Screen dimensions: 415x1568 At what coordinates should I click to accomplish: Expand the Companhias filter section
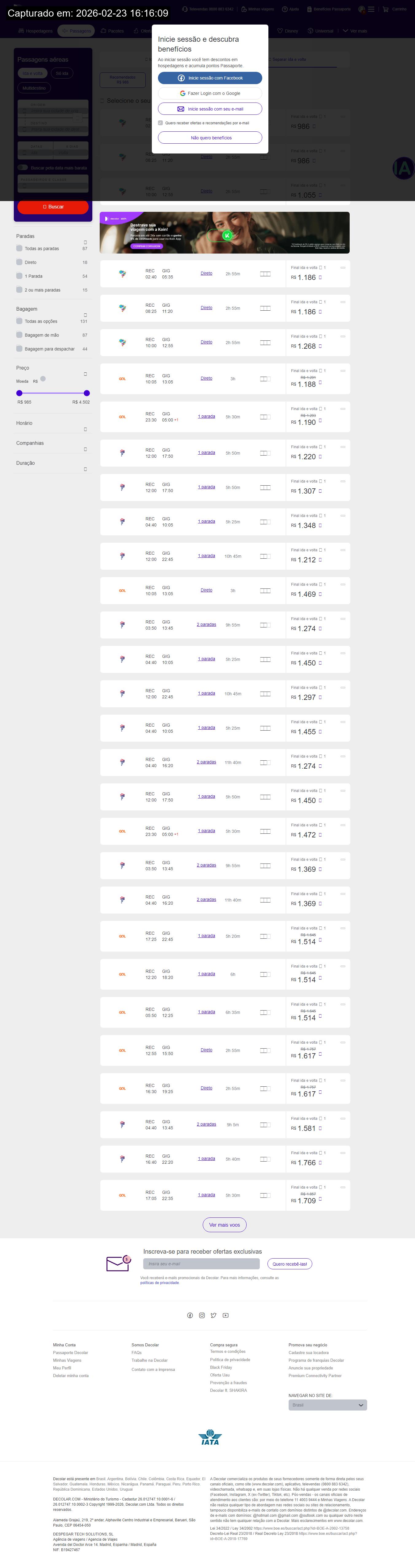point(85,449)
